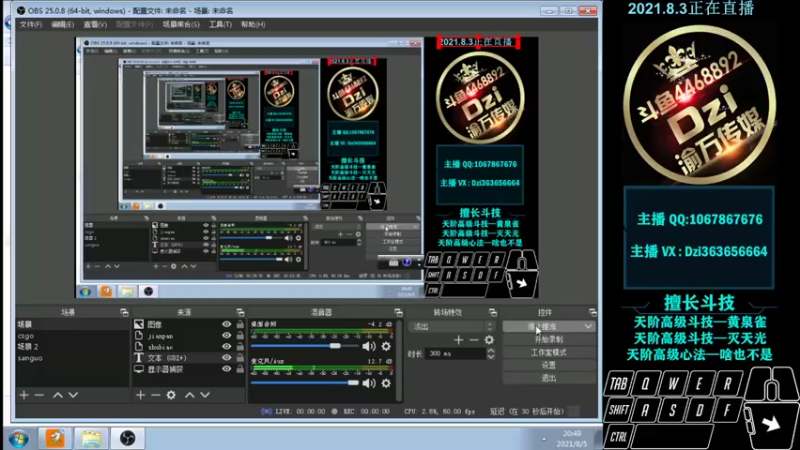Enable 工作室模式 studio mode button
This screenshot has width=800, height=450.
coord(549,353)
